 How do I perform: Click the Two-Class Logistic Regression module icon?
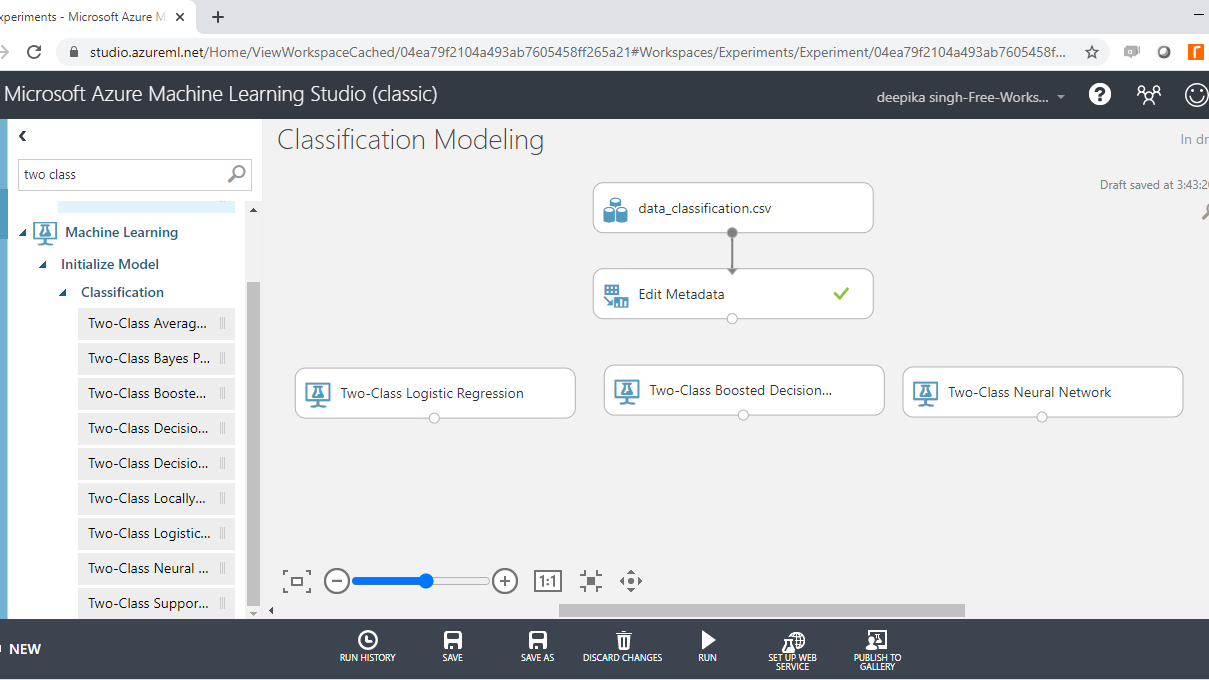point(318,393)
